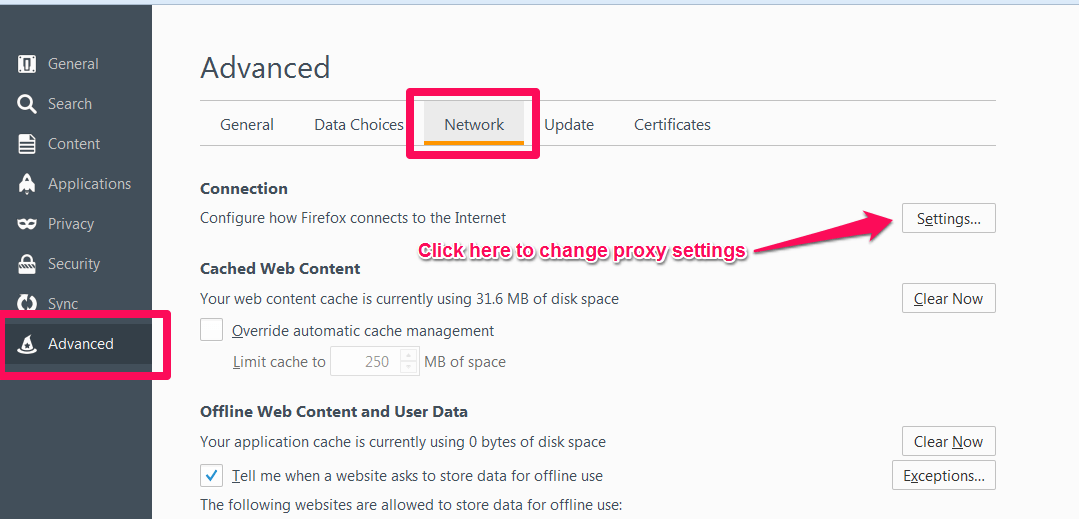Viewport: 1079px width, 519px height.
Task: Switch to the Update tab
Action: (569, 125)
